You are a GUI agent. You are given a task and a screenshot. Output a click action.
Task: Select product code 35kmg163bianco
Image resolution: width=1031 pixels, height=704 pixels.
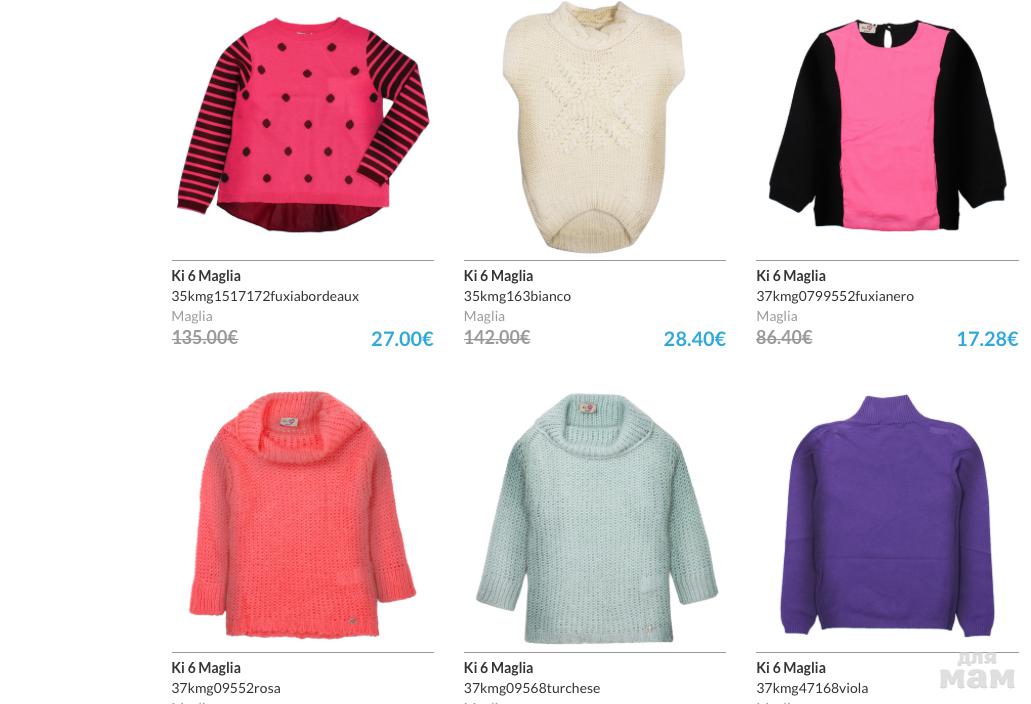[517, 296]
